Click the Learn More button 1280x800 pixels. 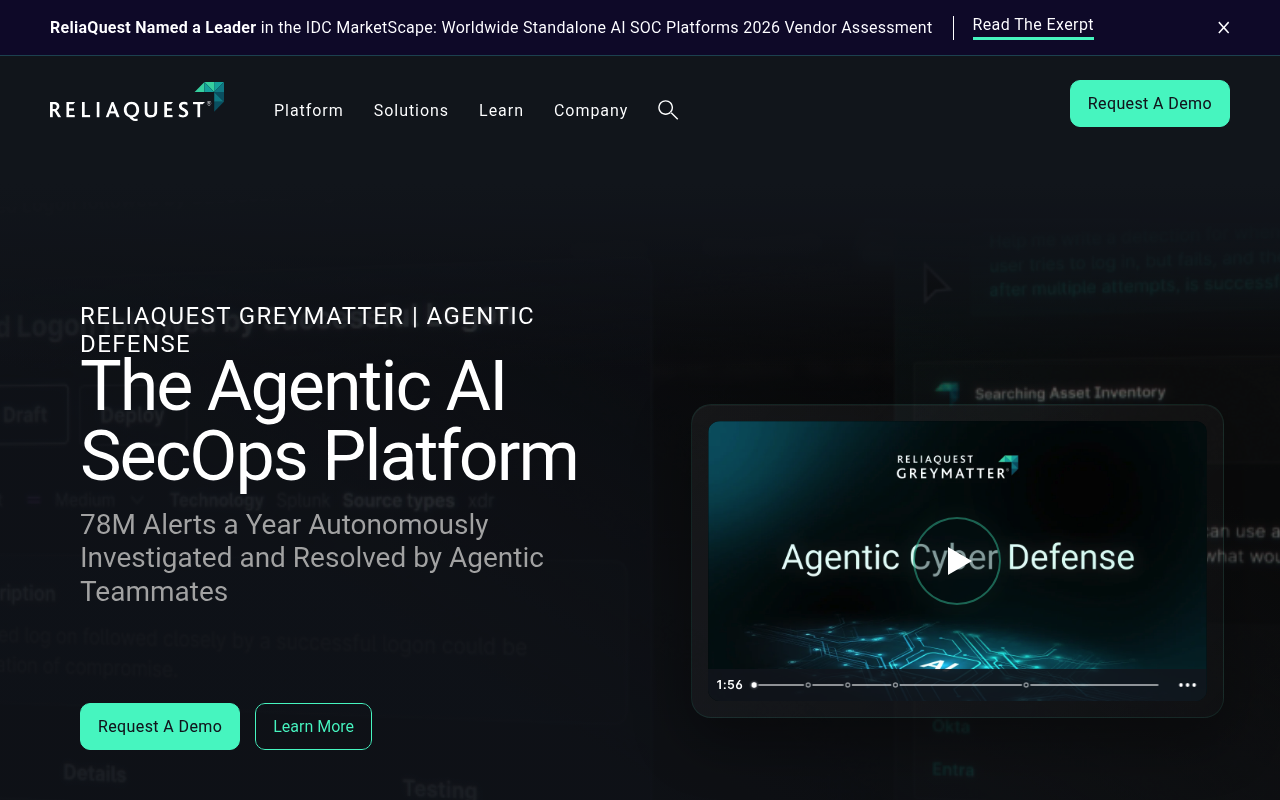[314, 727]
